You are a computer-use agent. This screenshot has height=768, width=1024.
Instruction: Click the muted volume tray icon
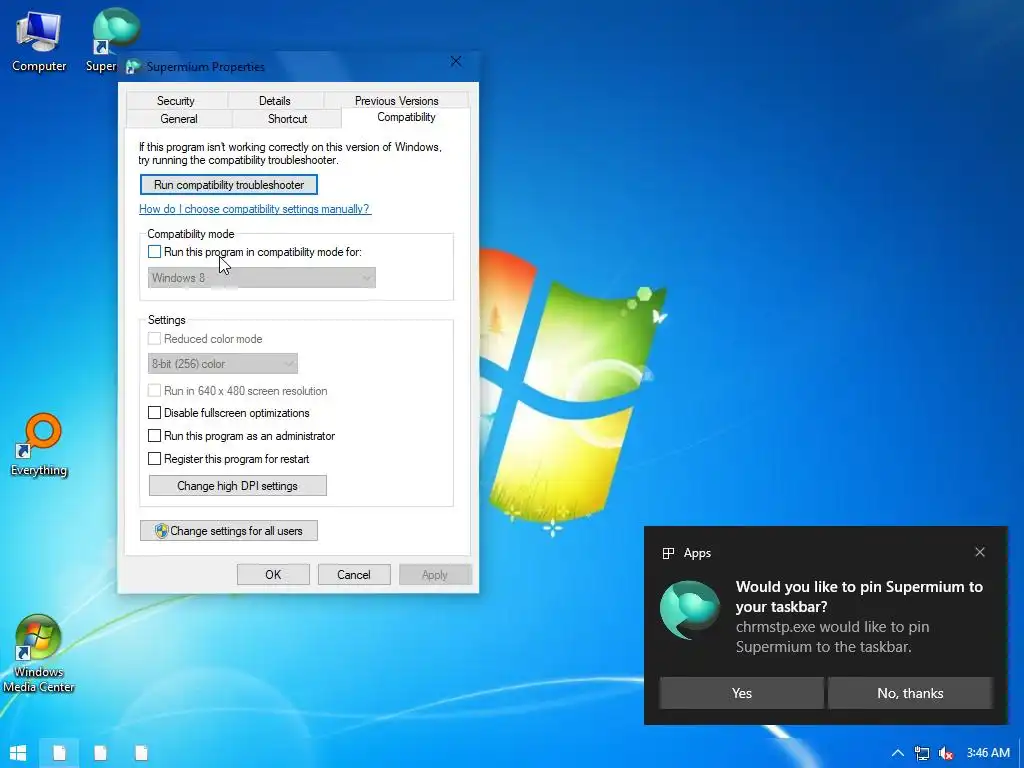click(946, 753)
